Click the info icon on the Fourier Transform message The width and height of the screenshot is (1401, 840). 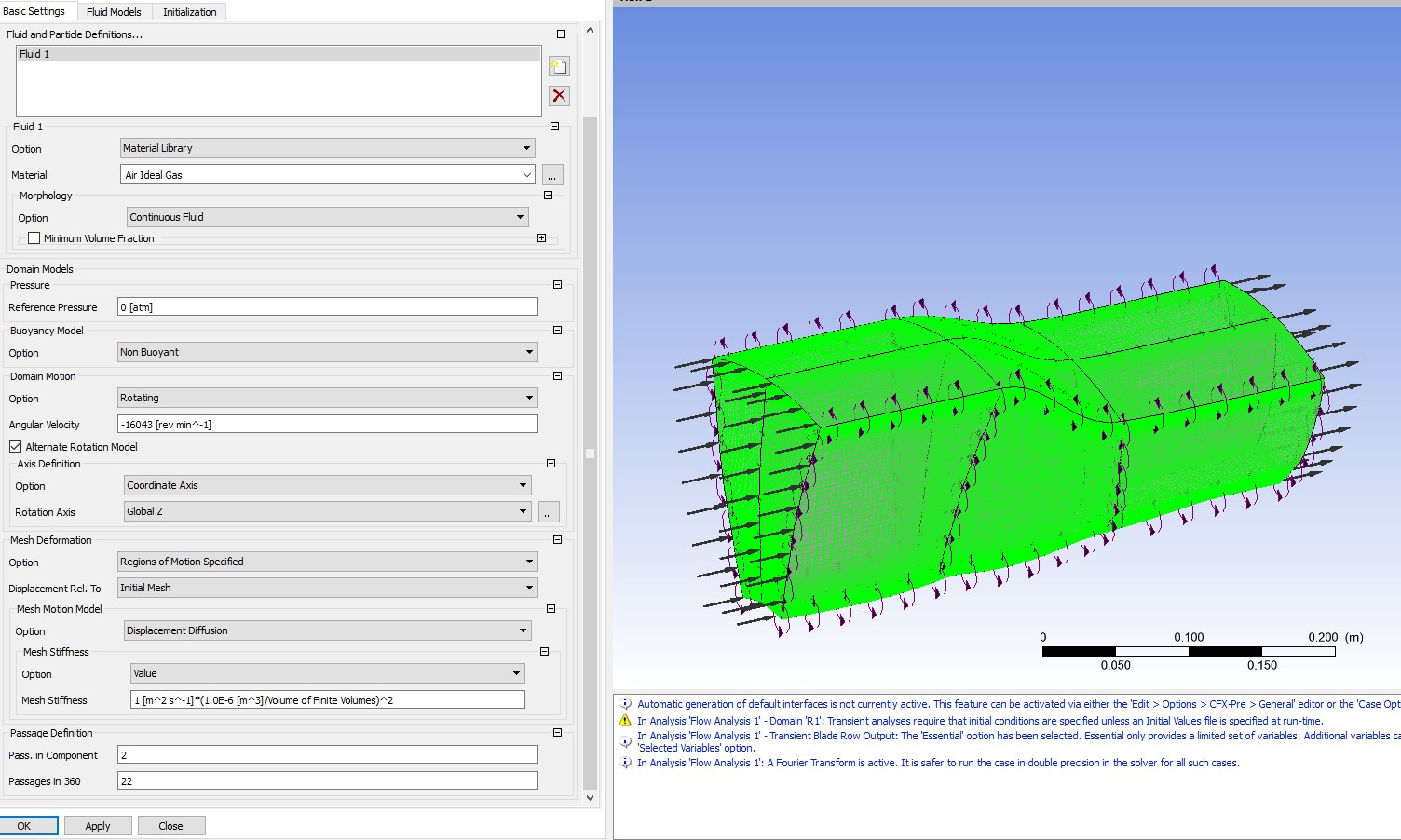[624, 762]
